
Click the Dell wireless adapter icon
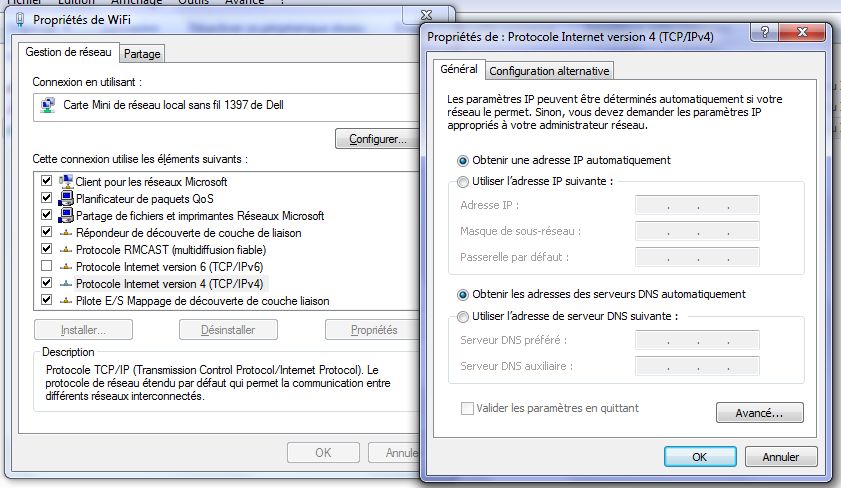48,105
